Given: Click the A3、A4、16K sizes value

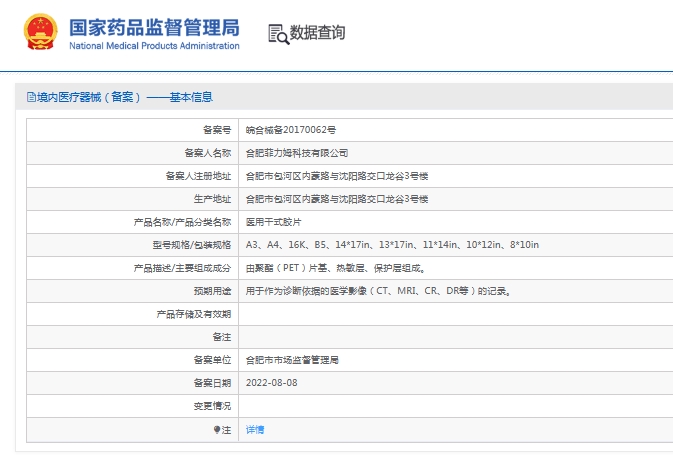Looking at the screenshot, I should 392,245.
